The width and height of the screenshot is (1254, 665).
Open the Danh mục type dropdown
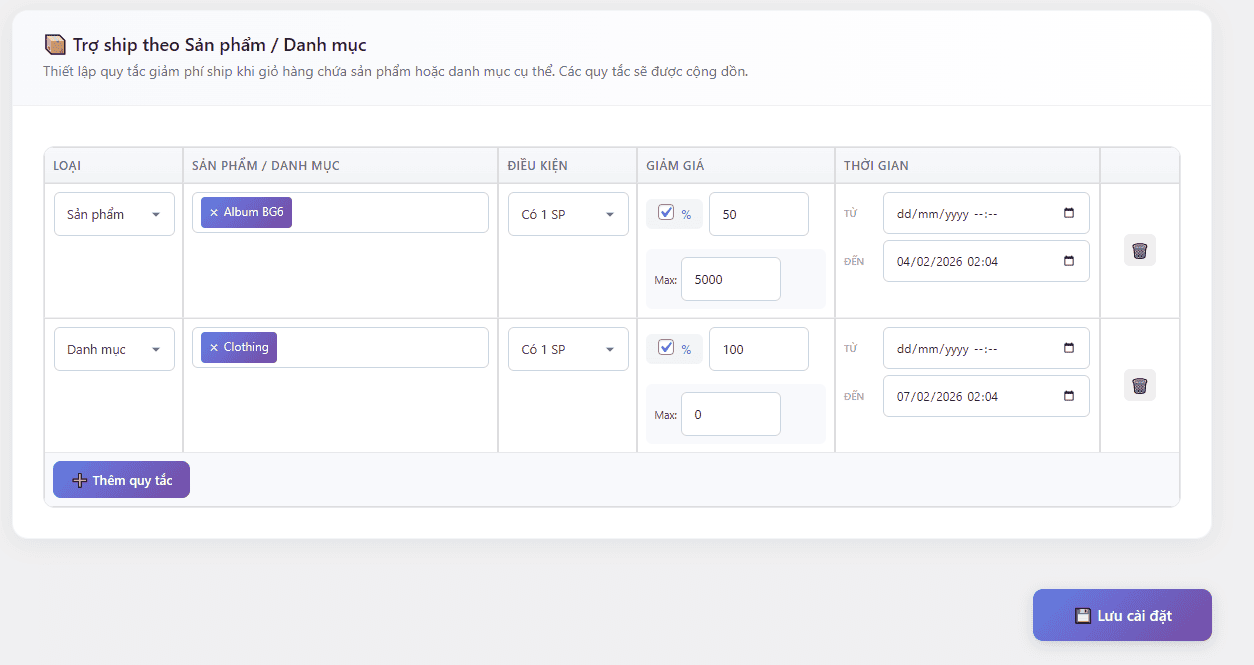(x=114, y=349)
